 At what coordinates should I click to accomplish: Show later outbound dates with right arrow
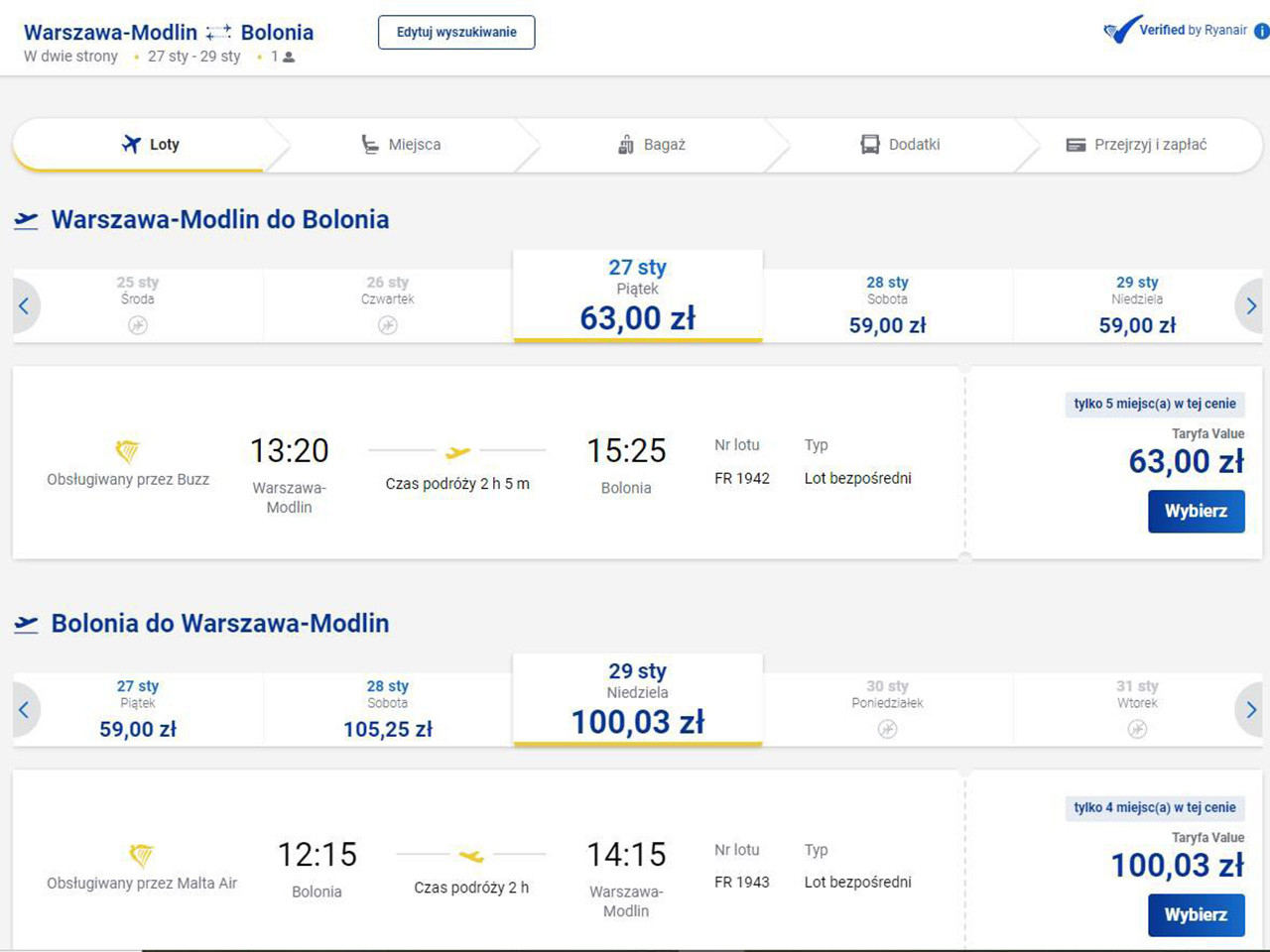point(1250,305)
